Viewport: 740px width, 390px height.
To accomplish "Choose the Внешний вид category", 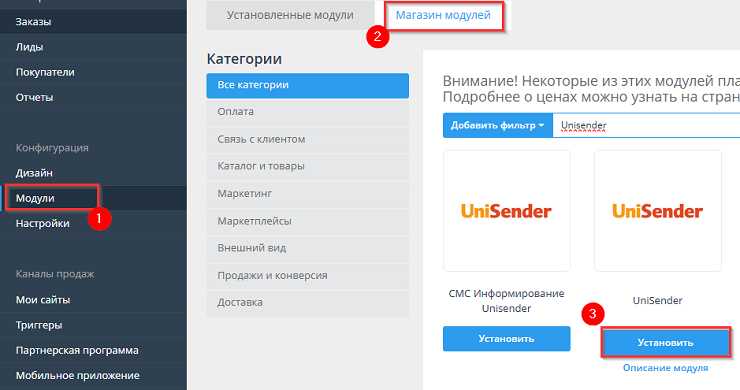I will pyautogui.click(x=308, y=248).
